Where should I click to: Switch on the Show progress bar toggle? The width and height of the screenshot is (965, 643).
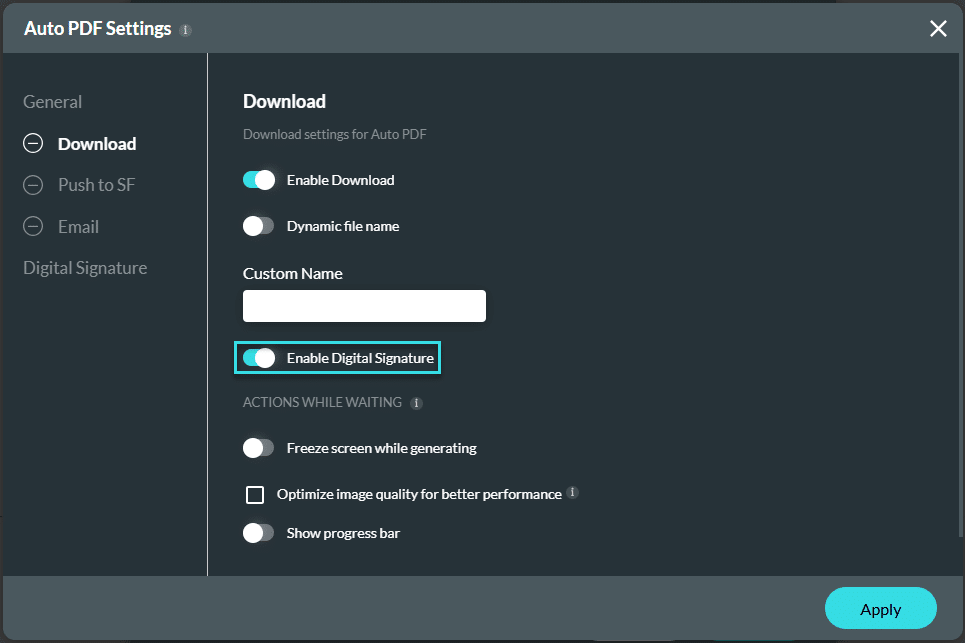click(259, 533)
